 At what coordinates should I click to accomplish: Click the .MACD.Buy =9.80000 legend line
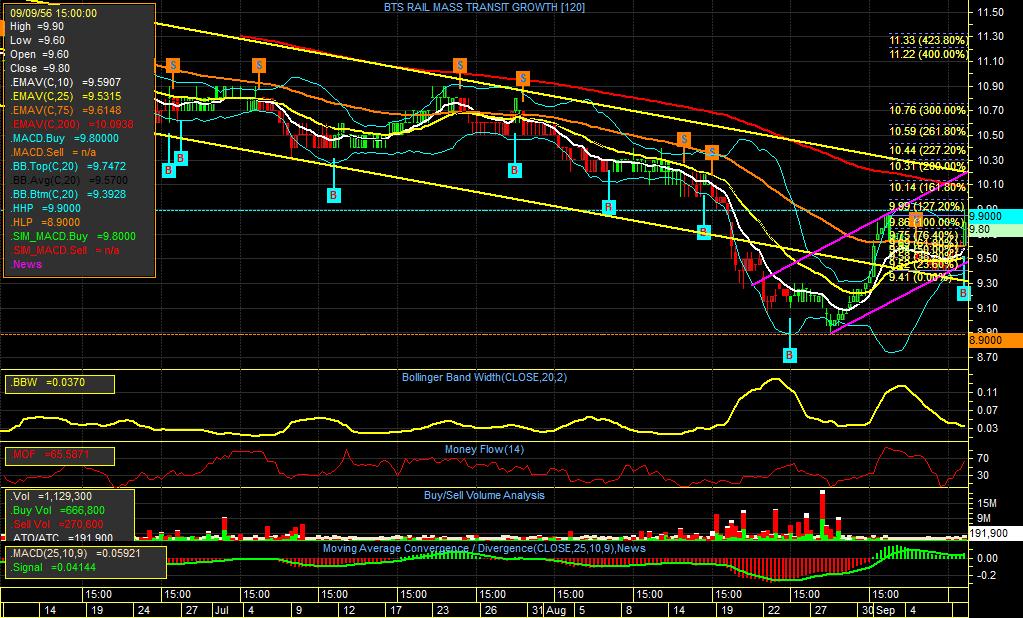[x=65, y=138]
